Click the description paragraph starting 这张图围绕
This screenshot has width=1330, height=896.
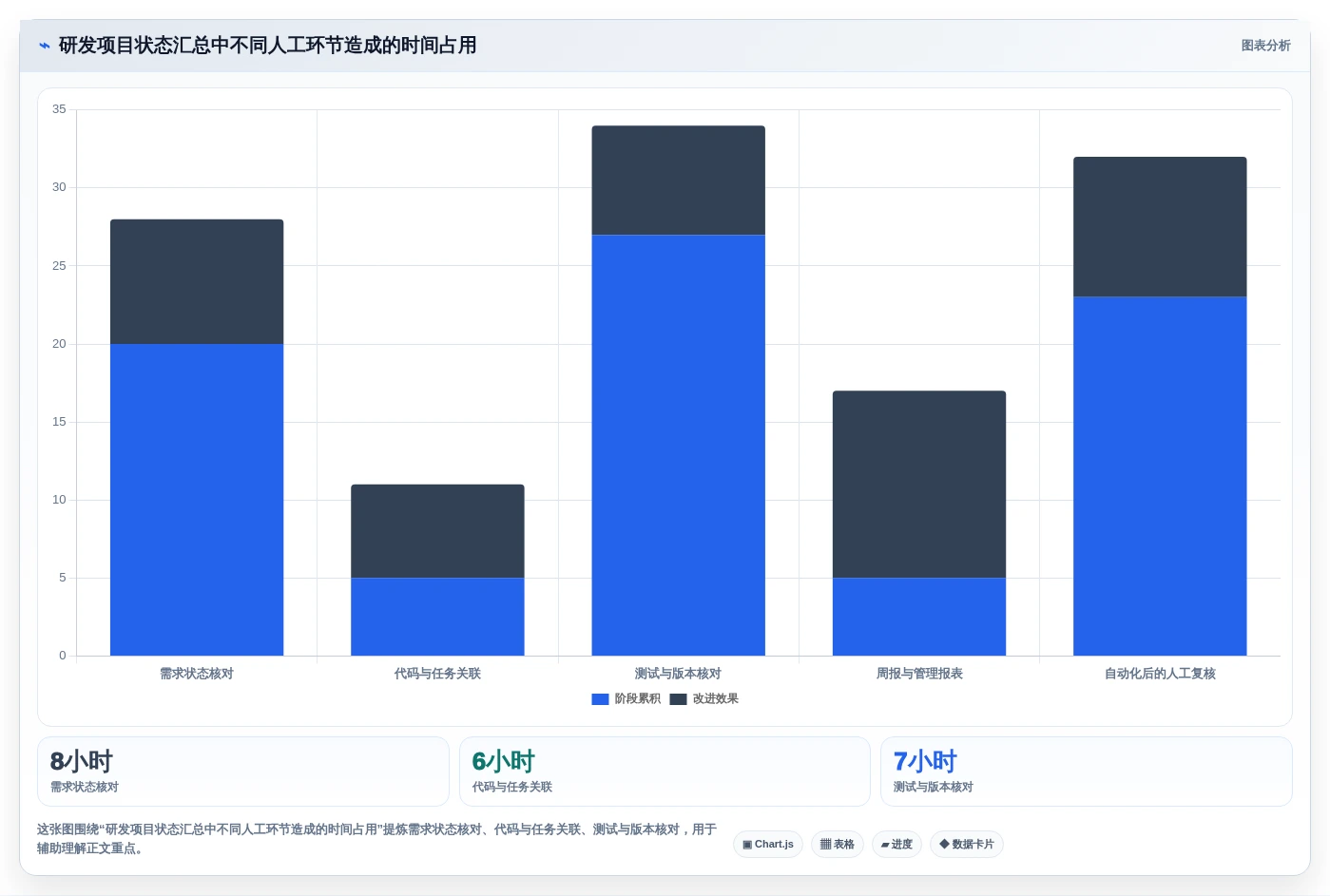(x=376, y=839)
